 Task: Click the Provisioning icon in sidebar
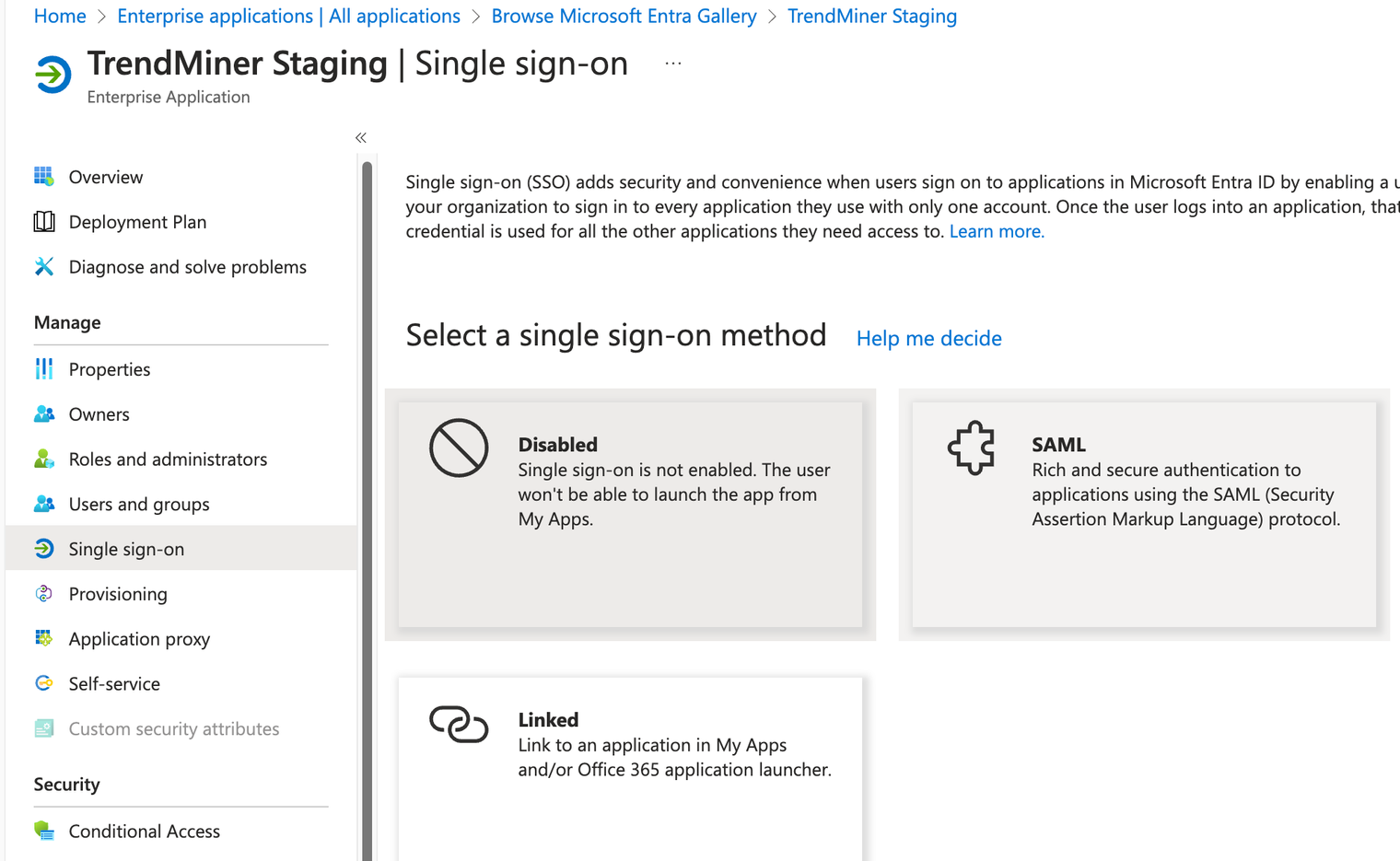(43, 594)
